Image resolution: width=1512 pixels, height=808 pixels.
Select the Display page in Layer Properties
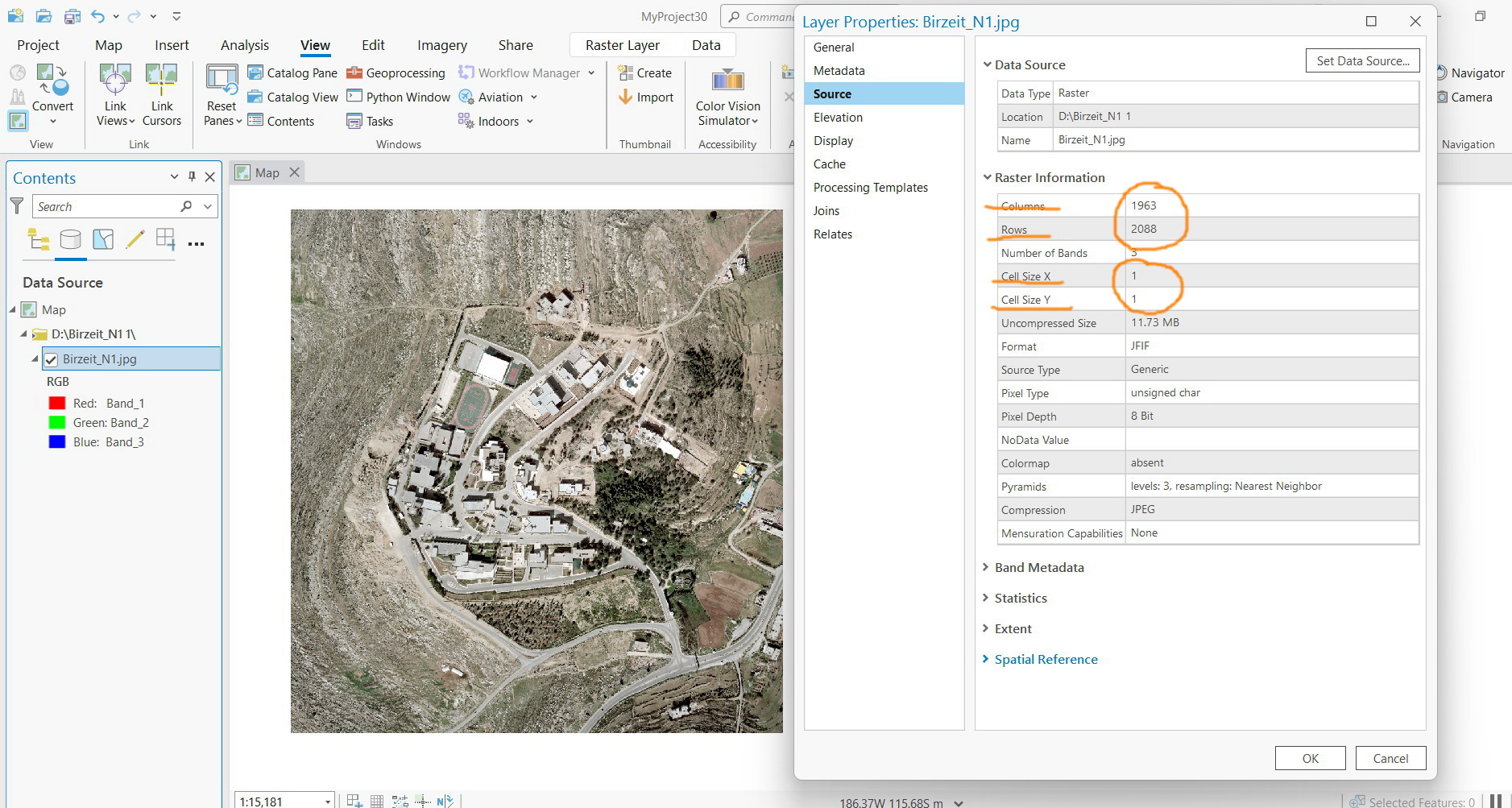point(834,140)
